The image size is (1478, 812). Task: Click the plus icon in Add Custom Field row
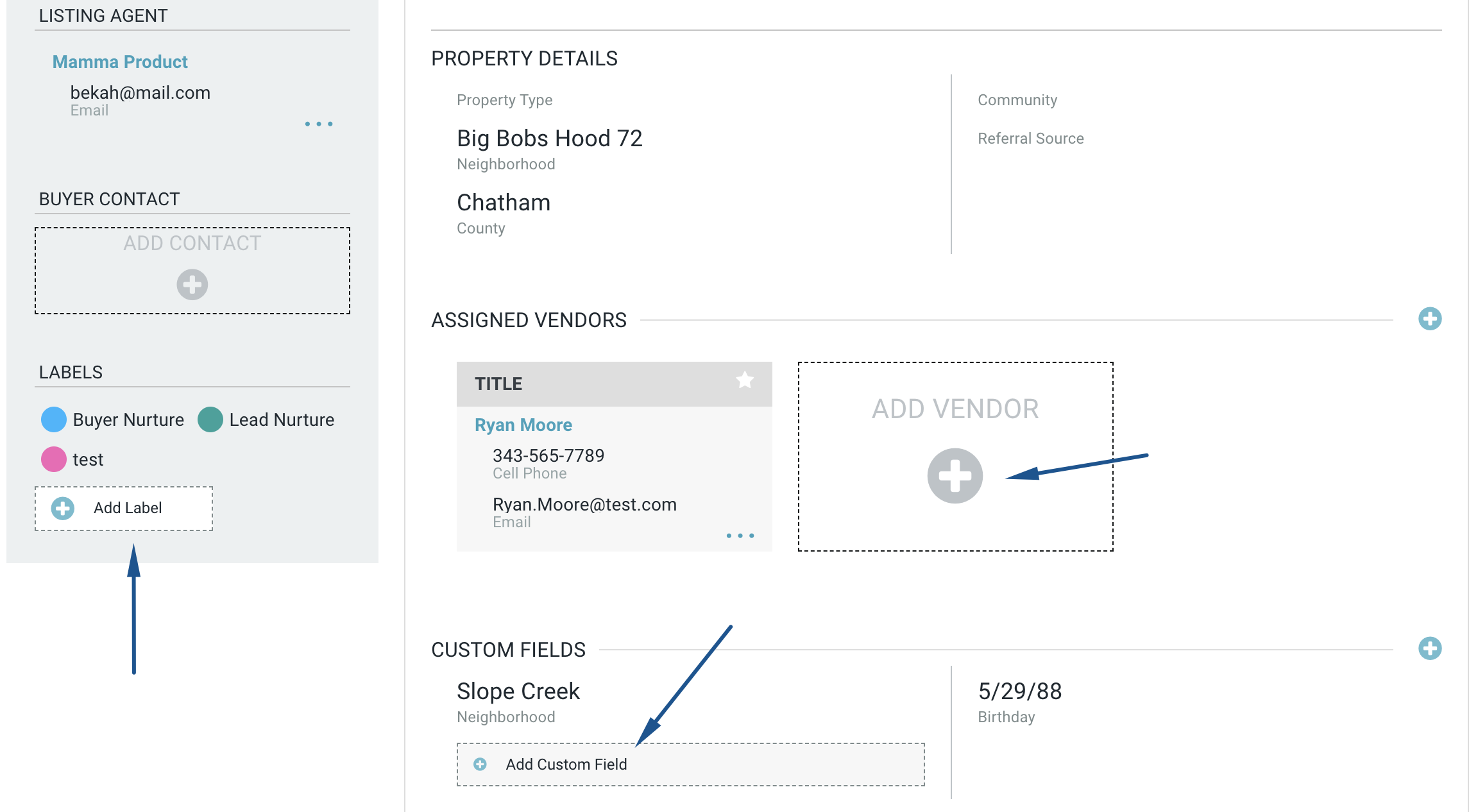(x=479, y=764)
